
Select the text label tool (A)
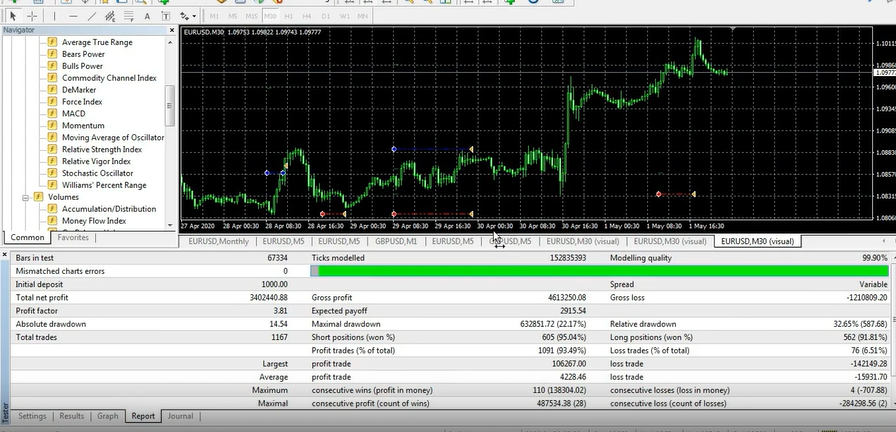pyautogui.click(x=146, y=16)
